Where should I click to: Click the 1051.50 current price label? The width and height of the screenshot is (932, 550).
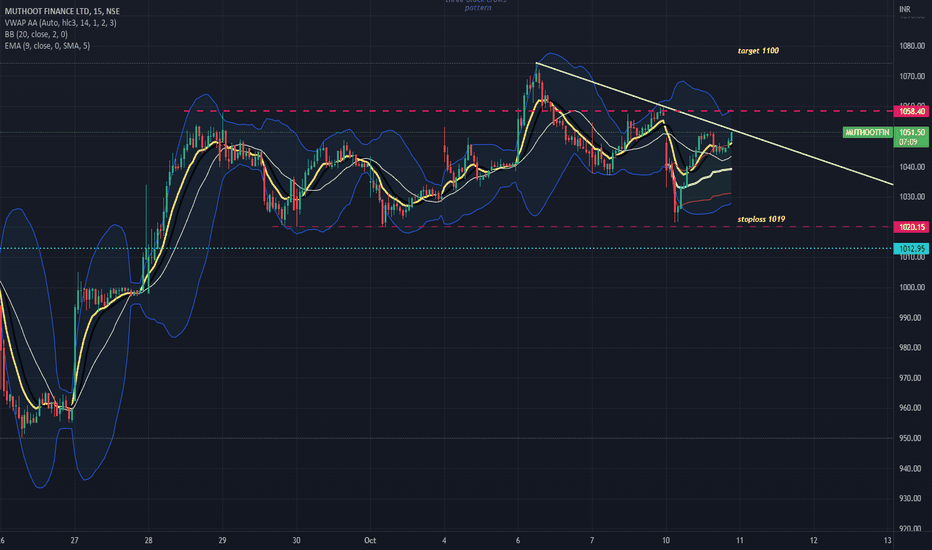tap(912, 132)
